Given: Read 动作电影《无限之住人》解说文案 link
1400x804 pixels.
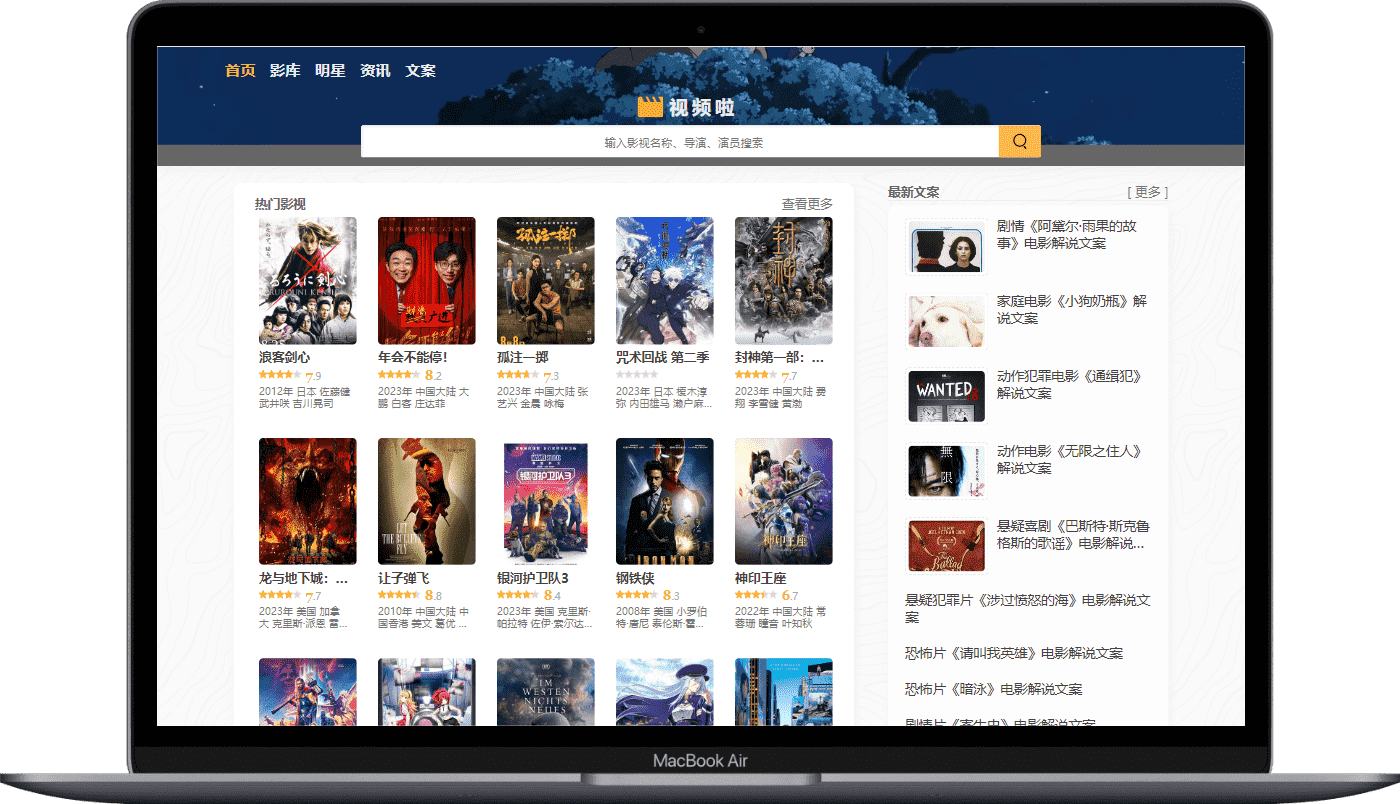Looking at the screenshot, I should (1069, 460).
